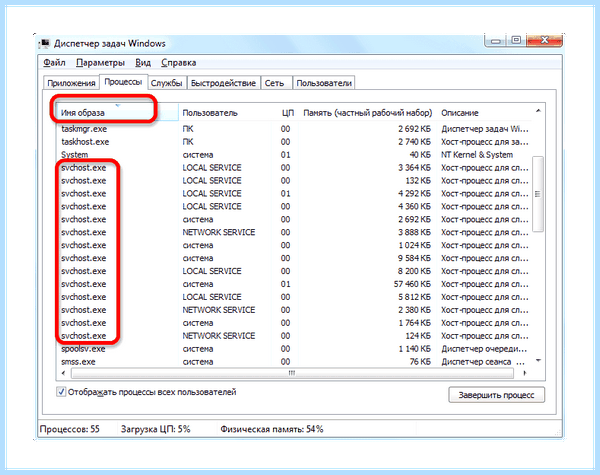Sort by Память (частный рабочий набор) column
600x475 pixels.
click(367, 113)
